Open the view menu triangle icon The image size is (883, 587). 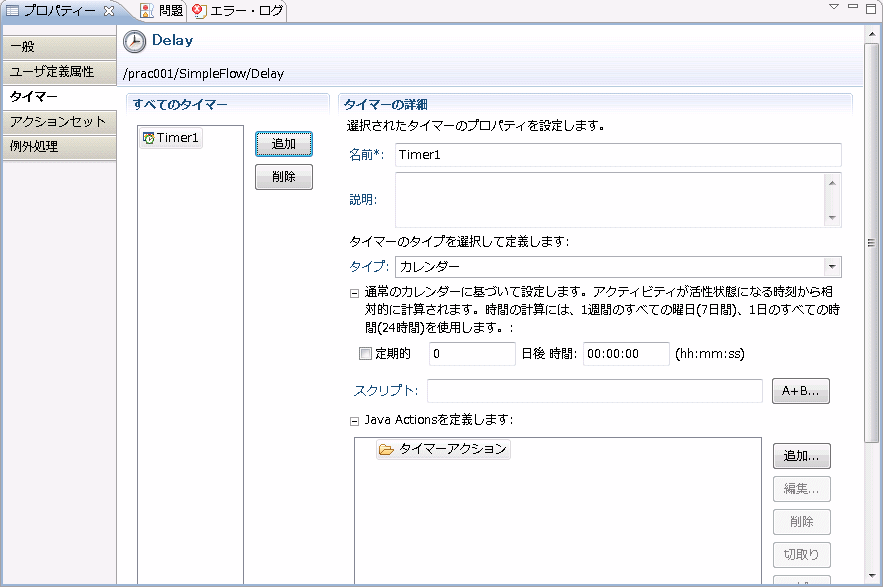(x=833, y=7)
